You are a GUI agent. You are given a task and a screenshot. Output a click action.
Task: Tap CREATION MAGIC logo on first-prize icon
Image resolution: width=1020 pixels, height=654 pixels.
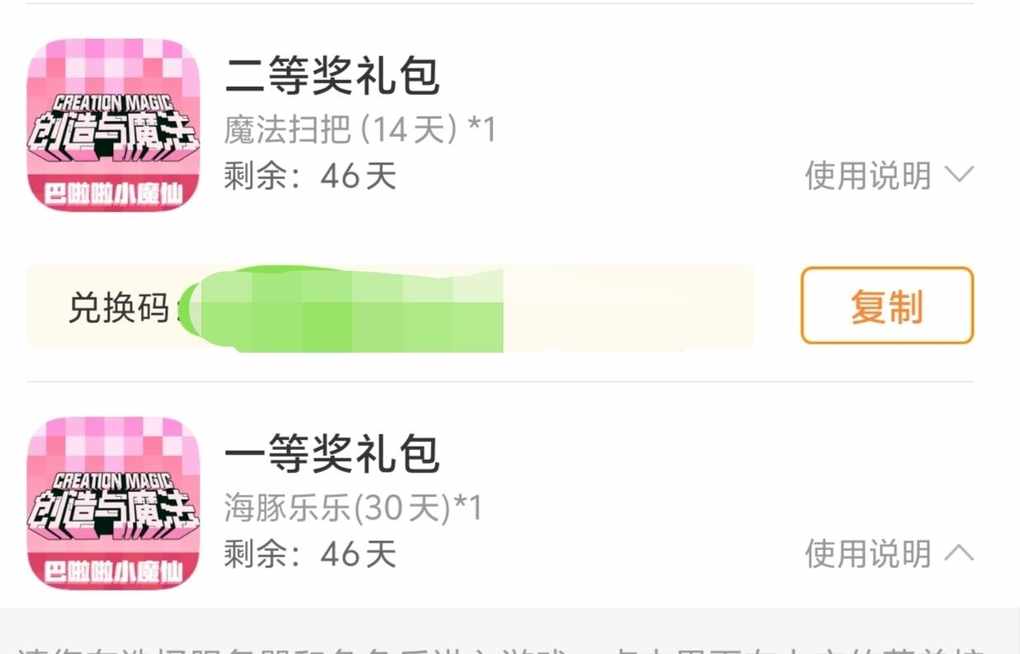[x=113, y=481]
